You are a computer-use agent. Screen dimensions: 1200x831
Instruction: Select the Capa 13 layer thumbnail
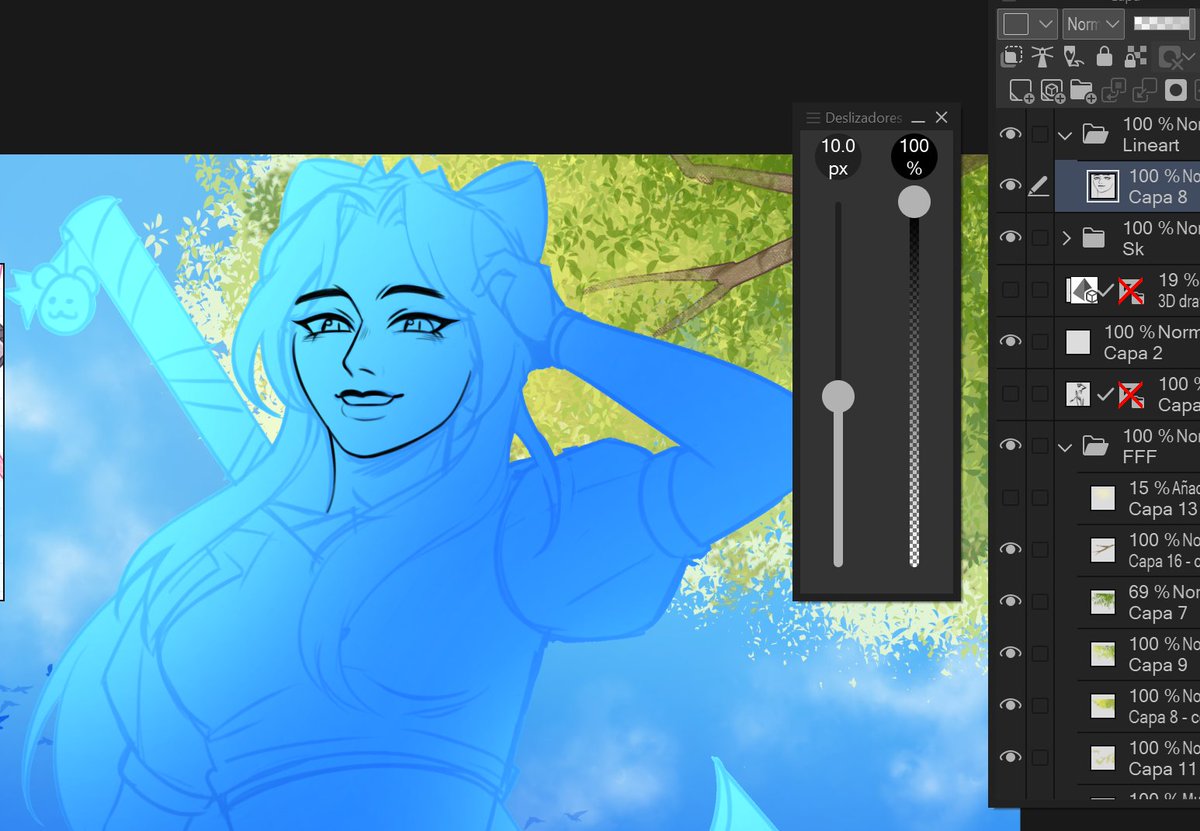point(1103,498)
